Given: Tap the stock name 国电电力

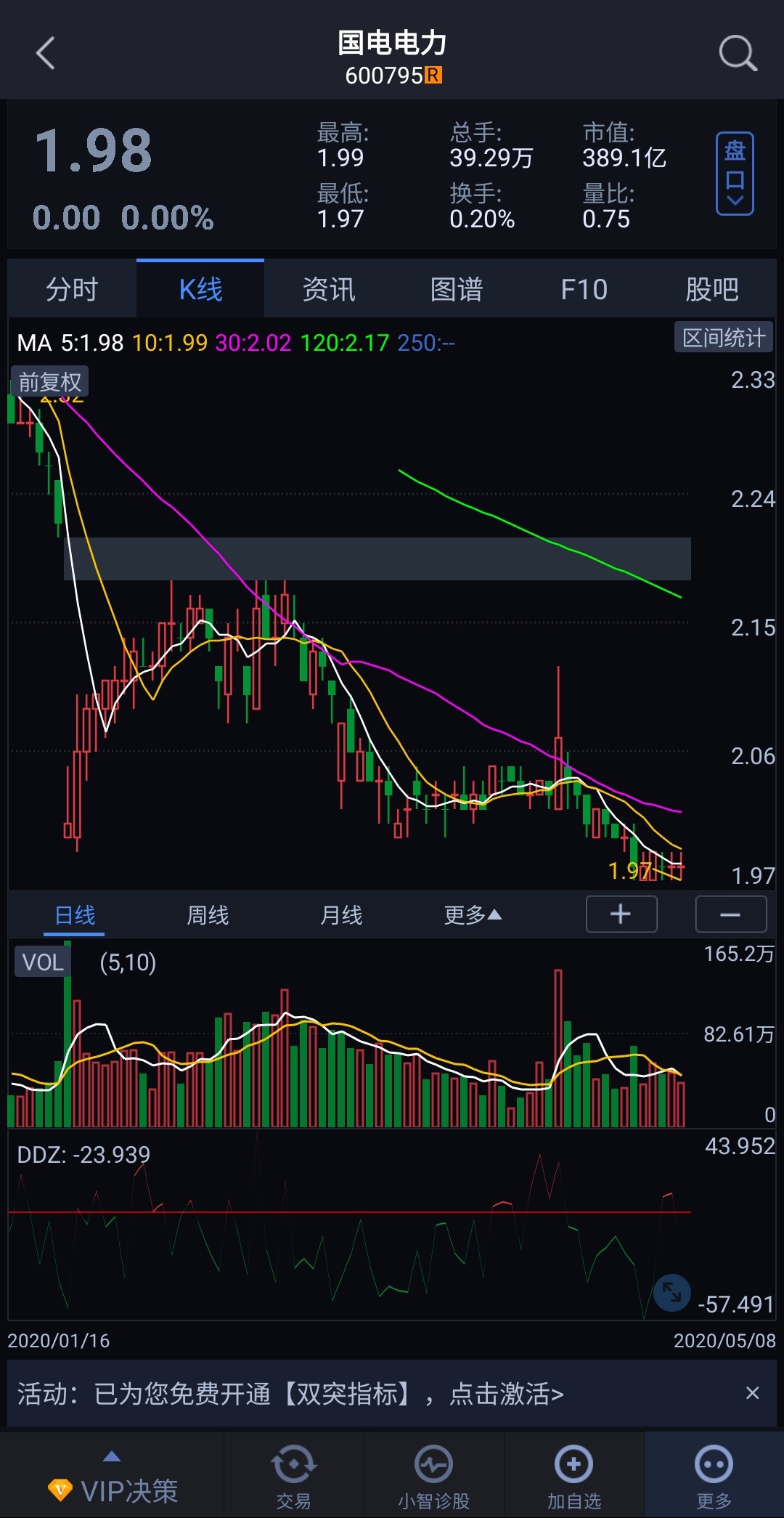Looking at the screenshot, I should tap(392, 43).
